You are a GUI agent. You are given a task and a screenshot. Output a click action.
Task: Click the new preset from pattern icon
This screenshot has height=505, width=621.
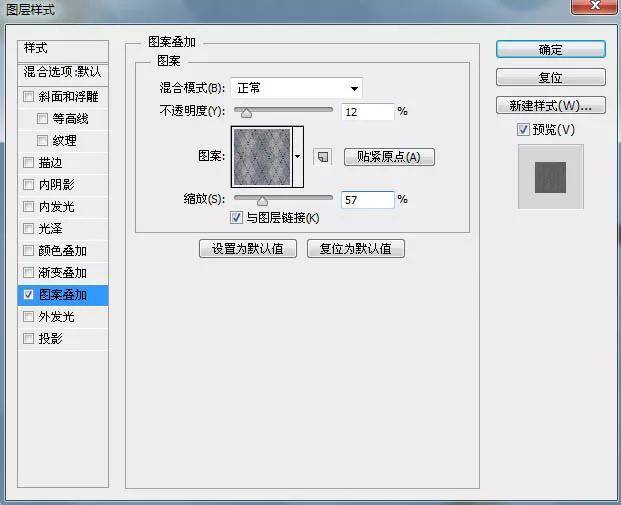point(322,157)
